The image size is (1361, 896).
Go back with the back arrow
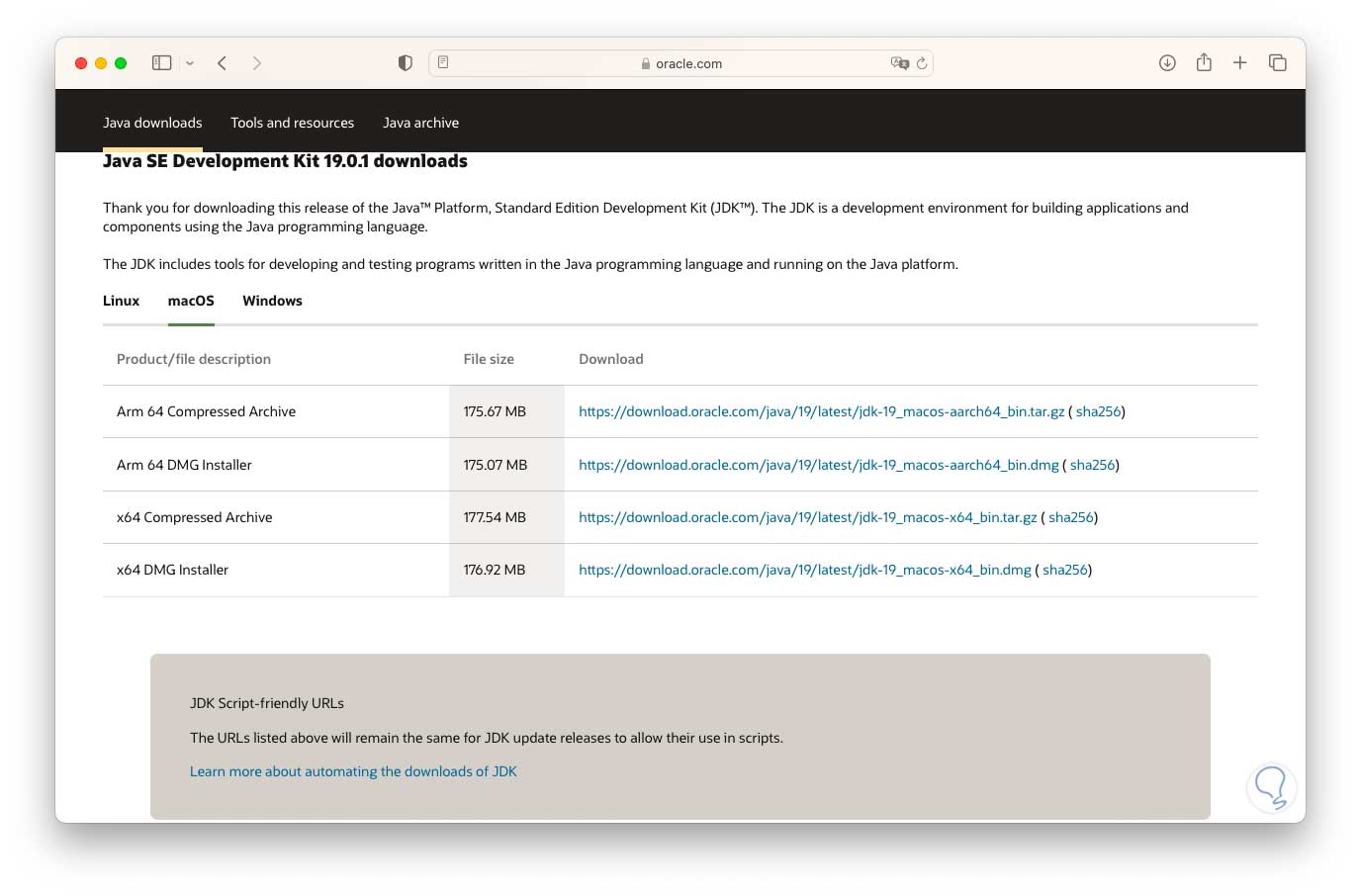point(223,63)
